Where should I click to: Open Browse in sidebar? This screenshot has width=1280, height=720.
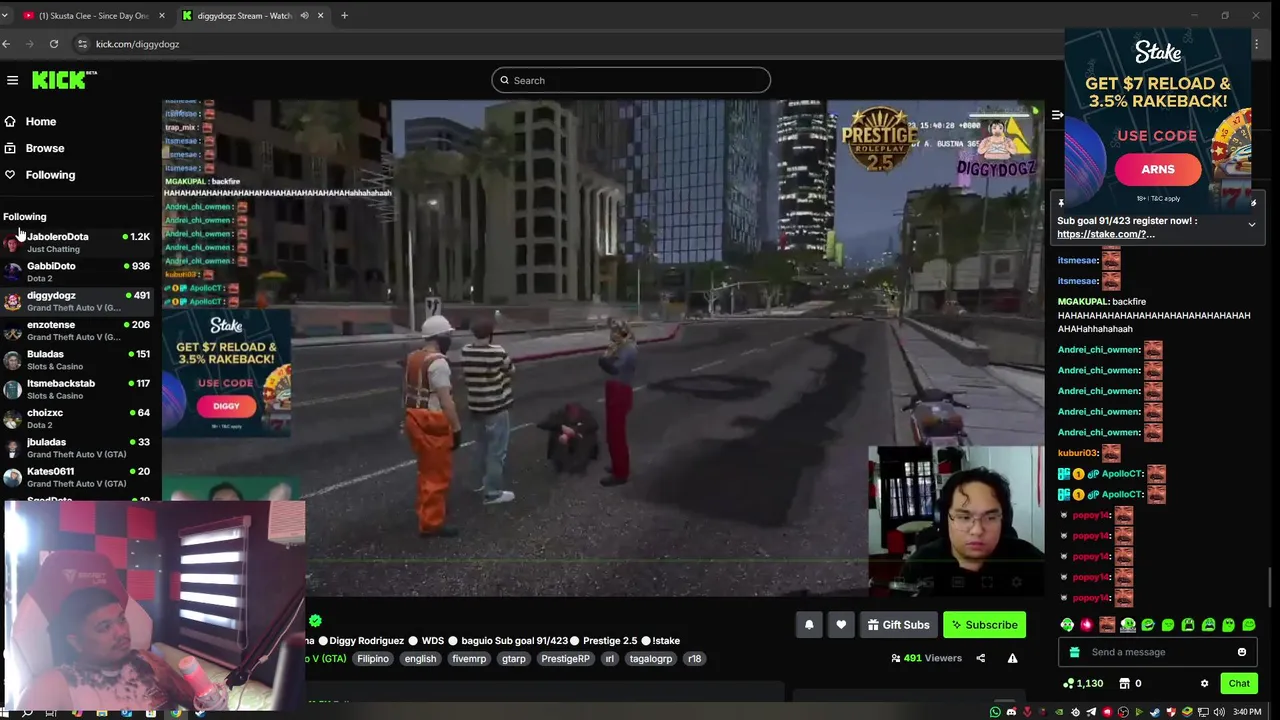[x=44, y=148]
